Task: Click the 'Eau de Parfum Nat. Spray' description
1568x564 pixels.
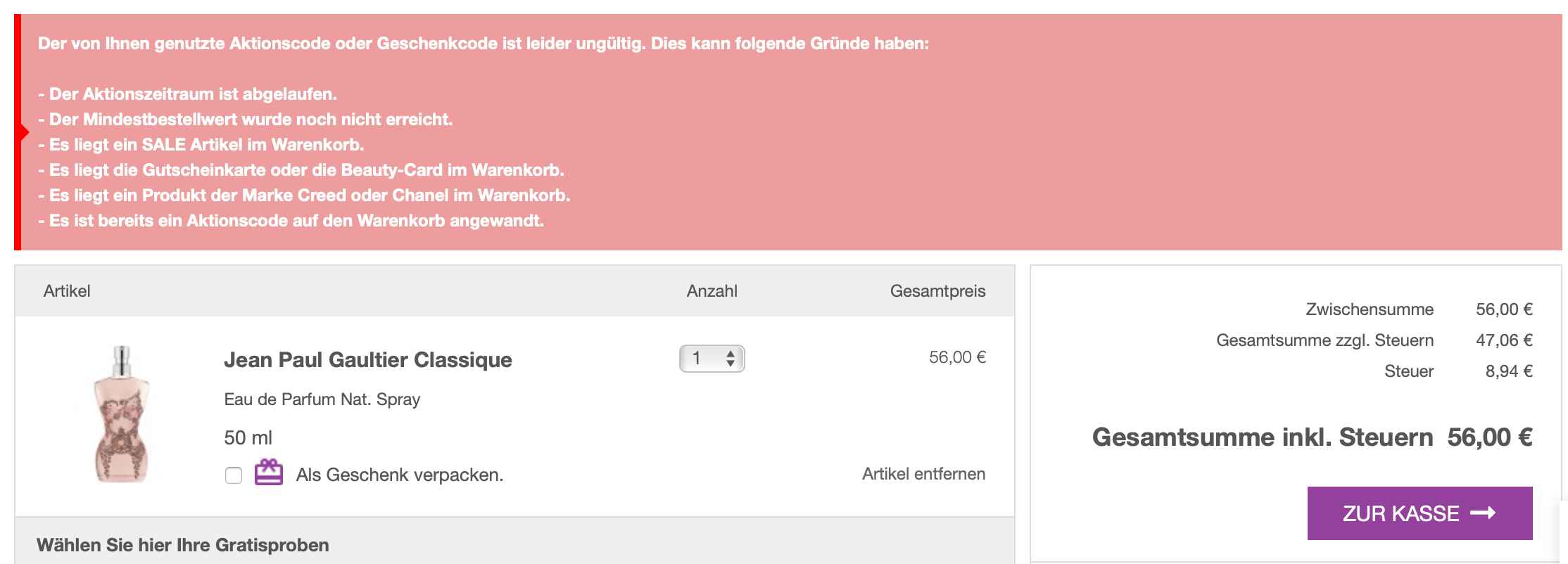Action: 322,399
